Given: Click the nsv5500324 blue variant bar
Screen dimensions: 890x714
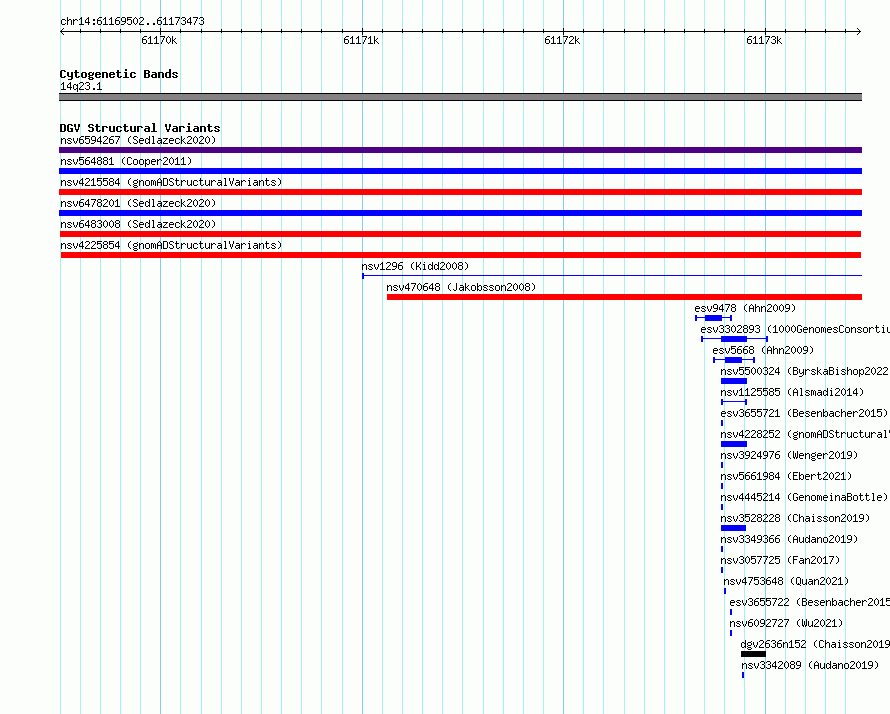Looking at the screenshot, I should (734, 381).
